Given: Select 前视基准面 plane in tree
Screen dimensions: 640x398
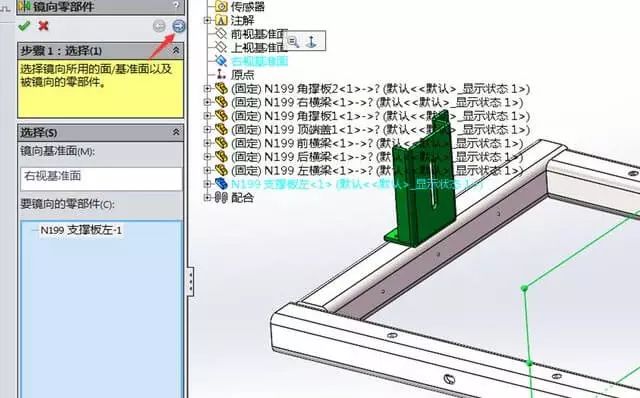Looking at the screenshot, I should [259, 34].
